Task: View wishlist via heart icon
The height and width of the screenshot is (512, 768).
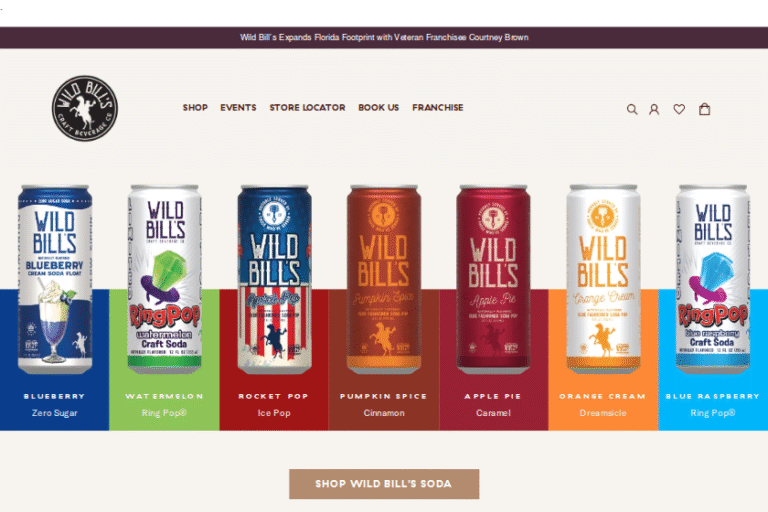Action: (679, 109)
